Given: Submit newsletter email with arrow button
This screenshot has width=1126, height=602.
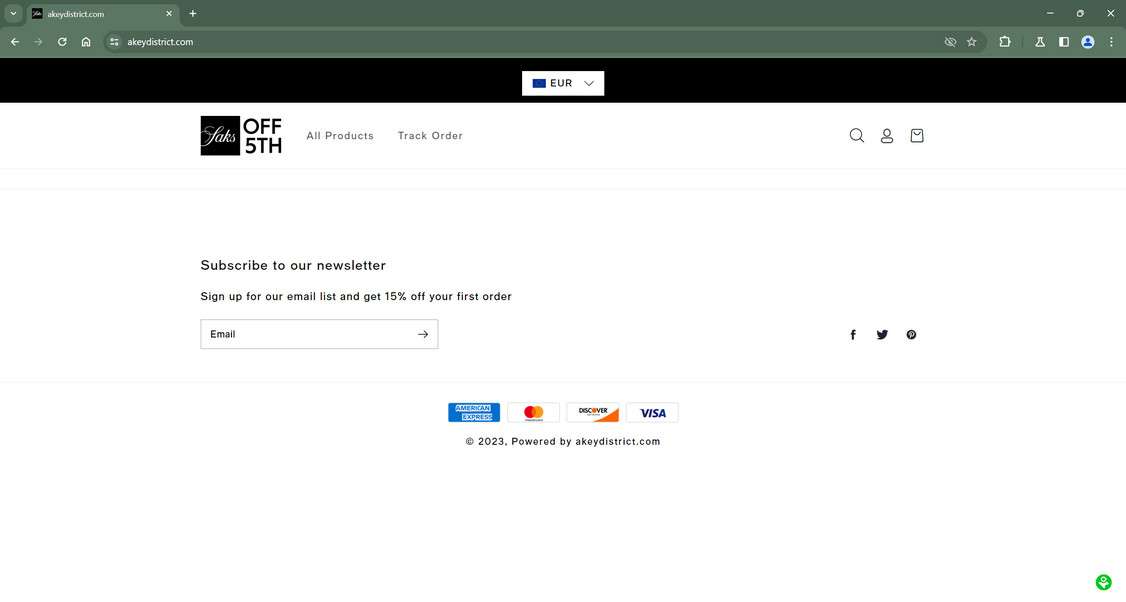Looking at the screenshot, I should (x=423, y=334).
